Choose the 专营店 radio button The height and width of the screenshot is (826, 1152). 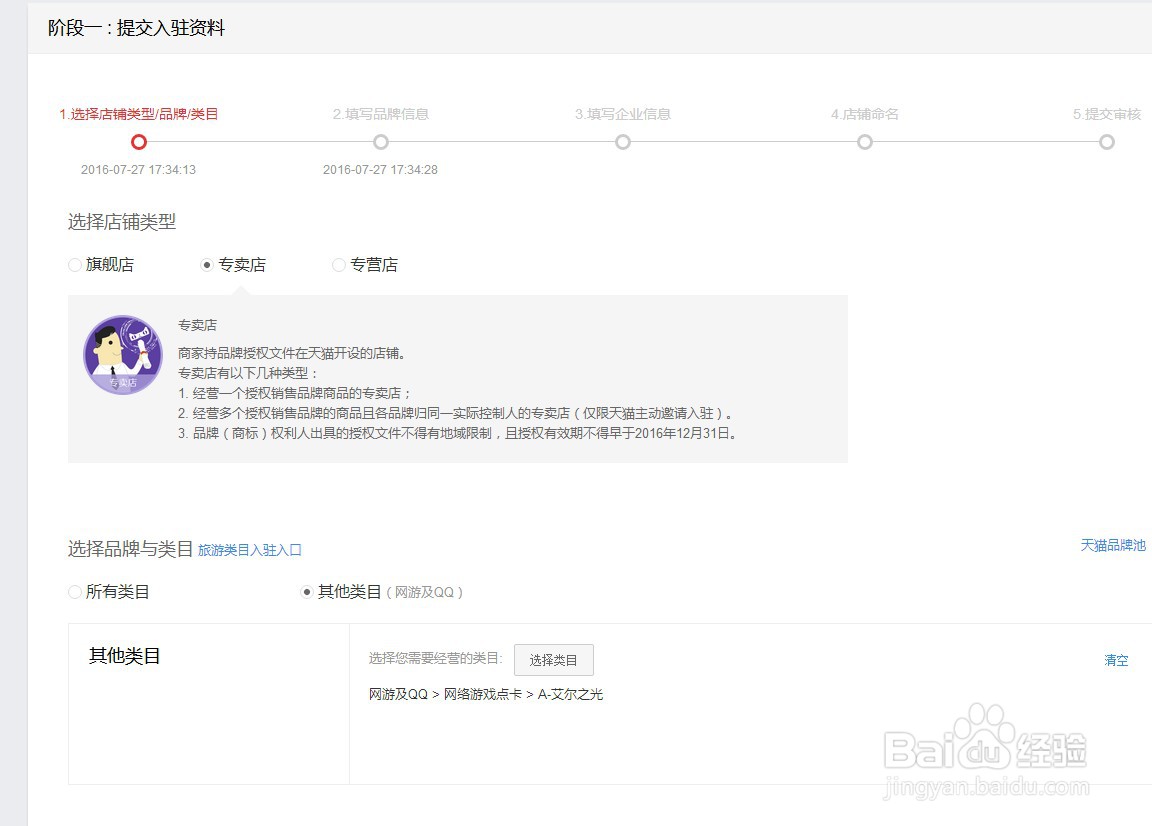pos(339,265)
